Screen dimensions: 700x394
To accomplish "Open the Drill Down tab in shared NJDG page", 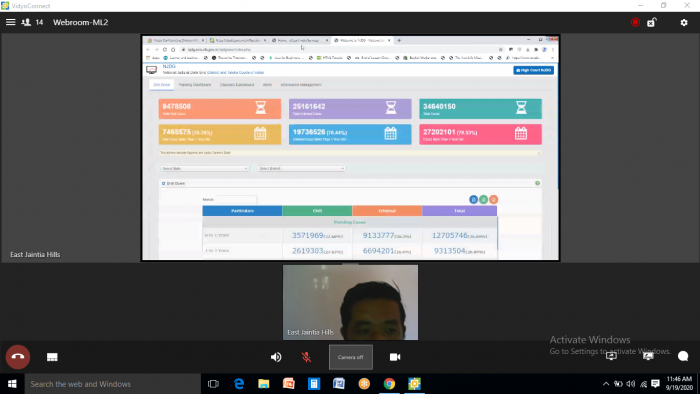I will tap(162, 85).
